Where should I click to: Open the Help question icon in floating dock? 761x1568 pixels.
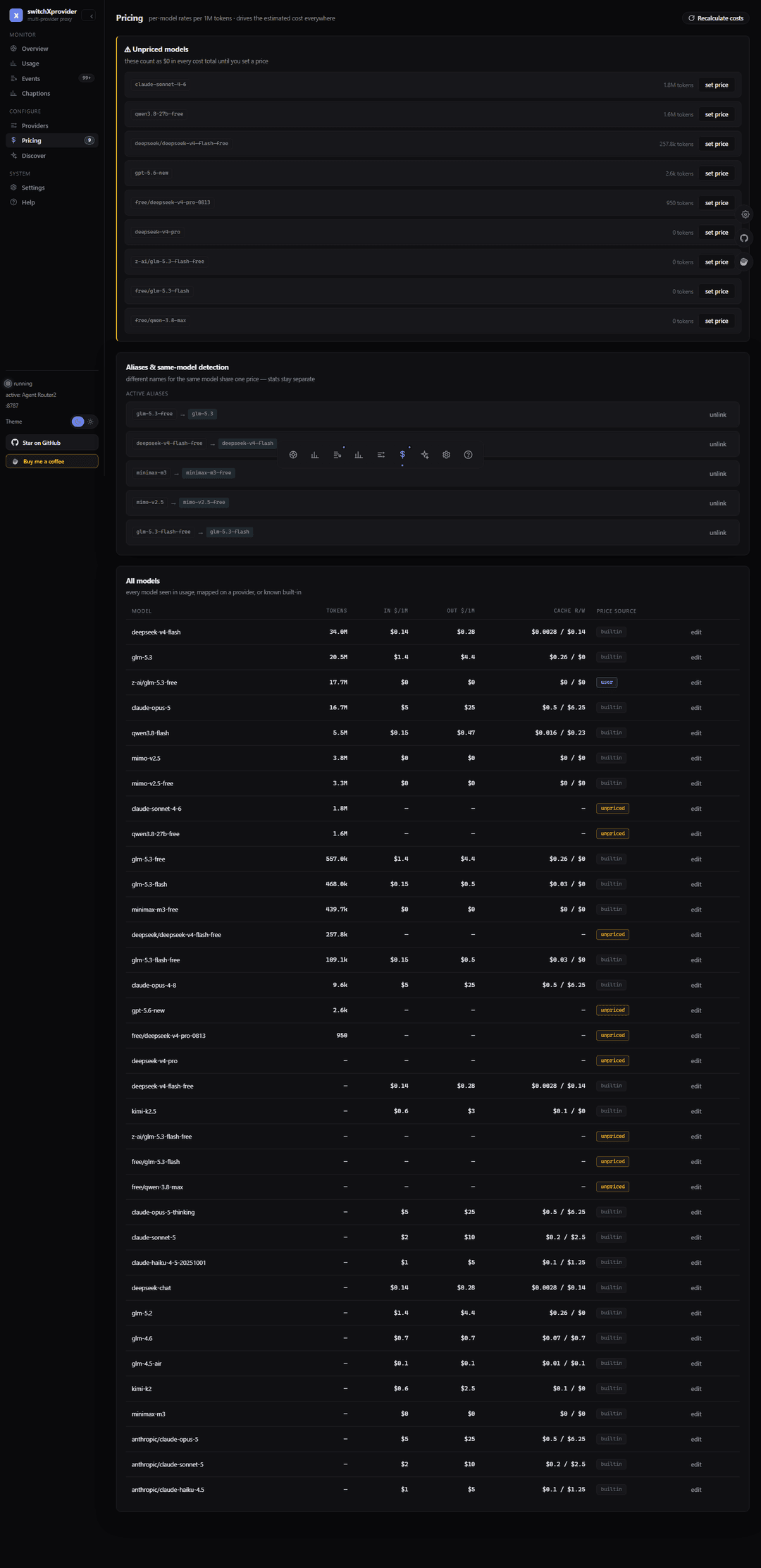pyautogui.click(x=468, y=455)
